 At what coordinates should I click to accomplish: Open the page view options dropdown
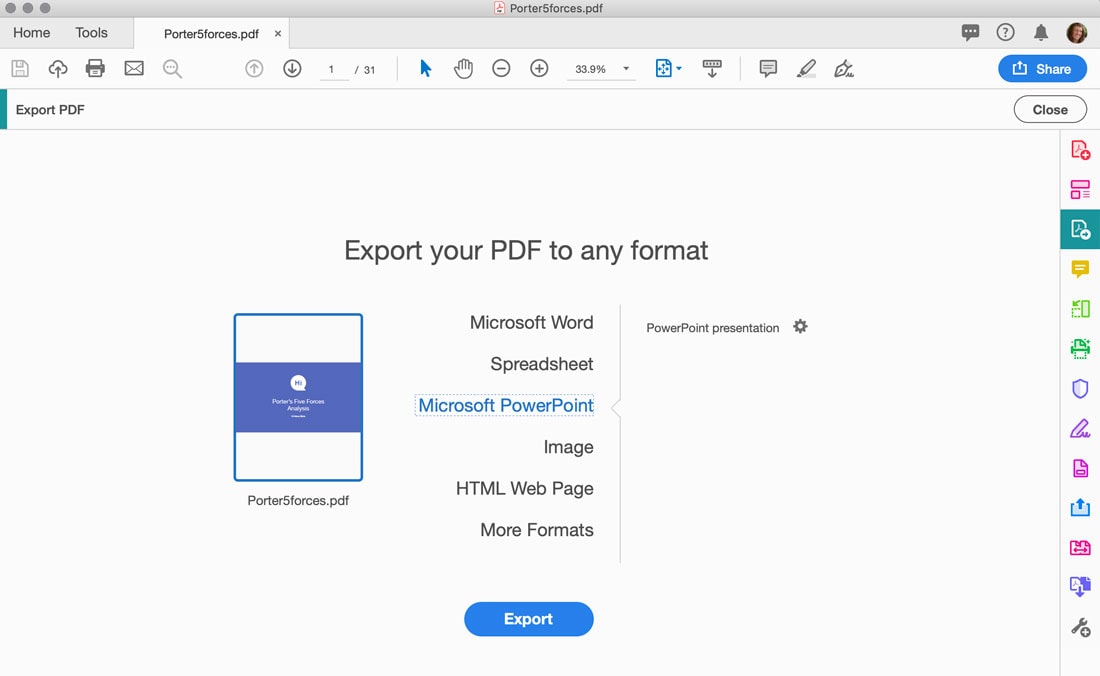point(668,68)
